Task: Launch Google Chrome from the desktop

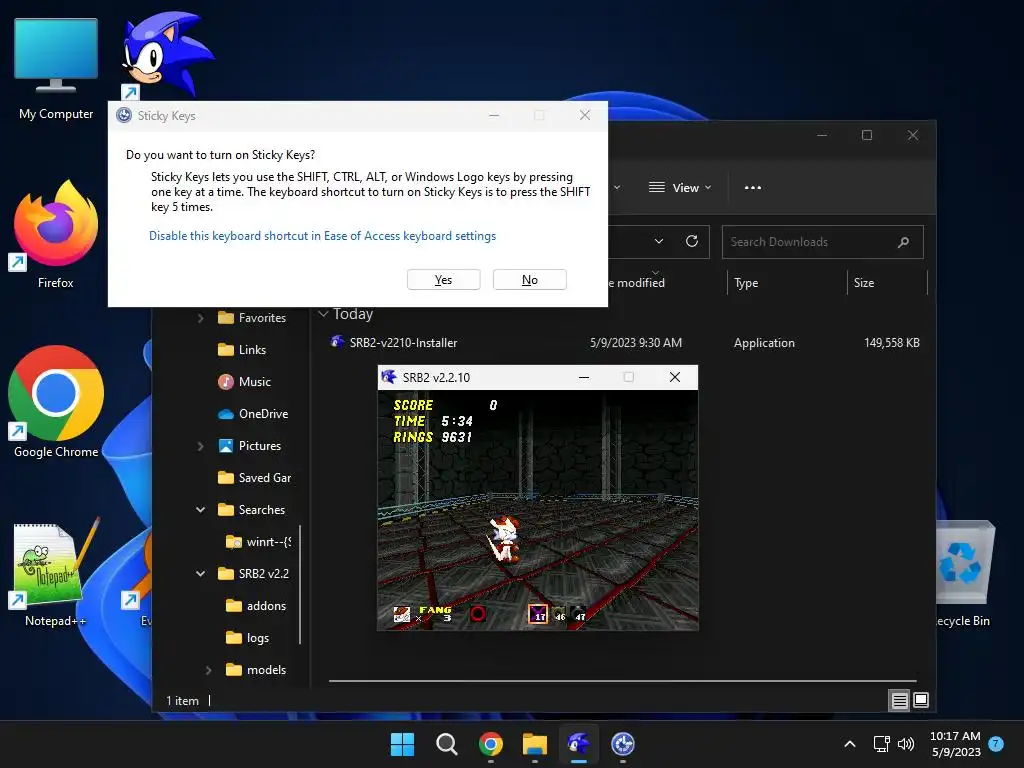Action: (x=56, y=402)
